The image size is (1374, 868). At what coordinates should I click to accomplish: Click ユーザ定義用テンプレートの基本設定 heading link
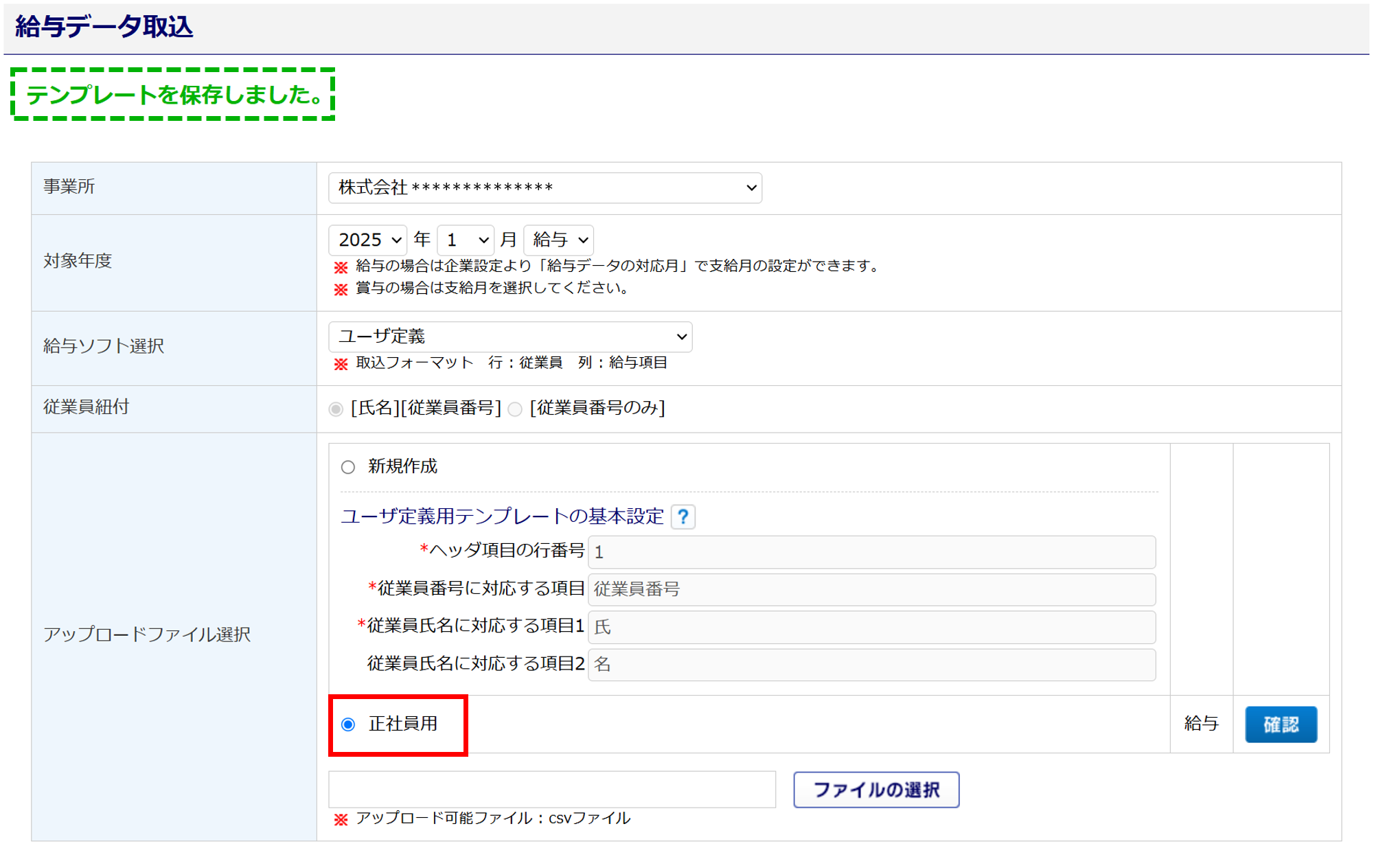pyautogui.click(x=502, y=516)
